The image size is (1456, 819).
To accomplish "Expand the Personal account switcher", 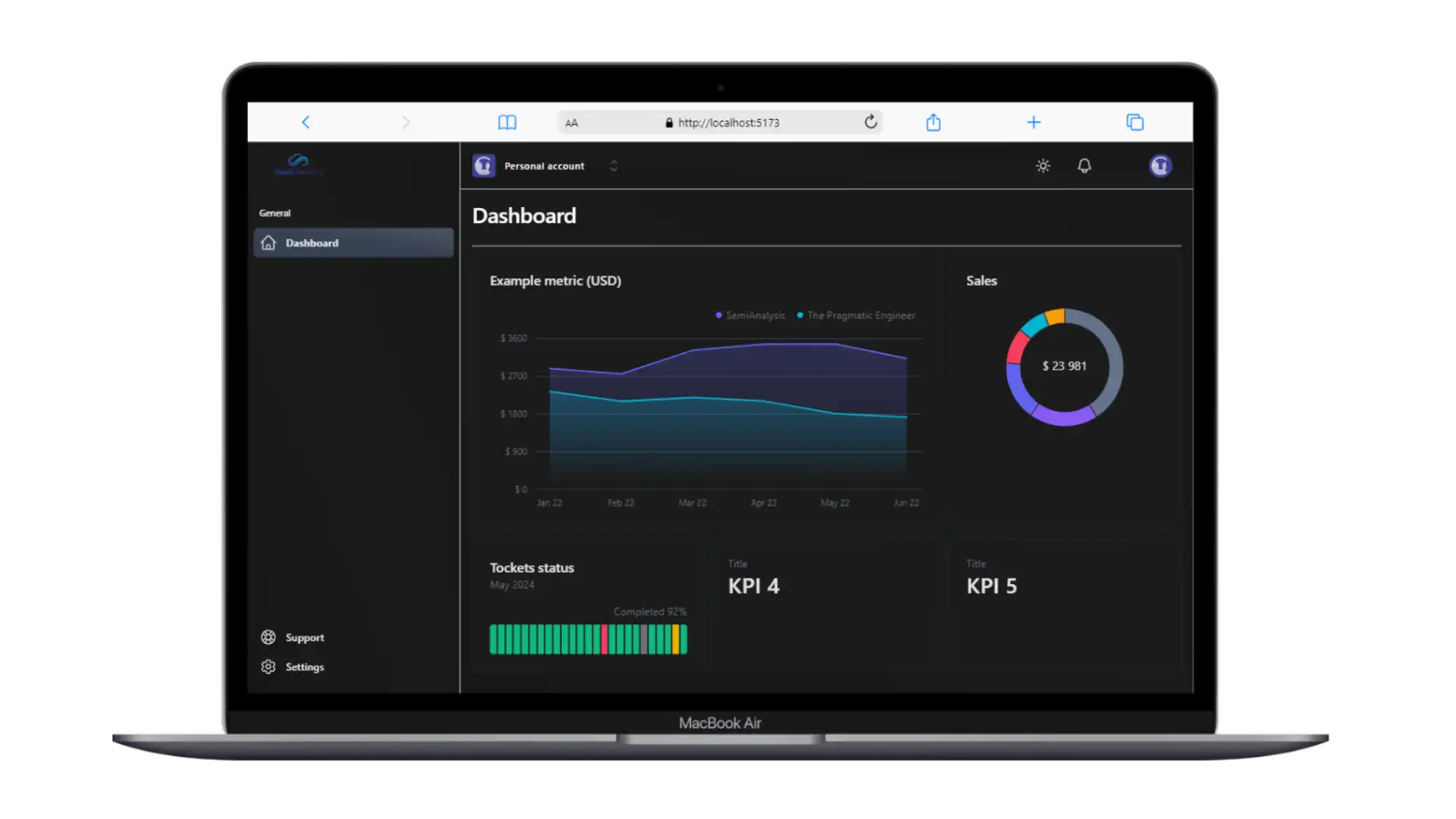I will 546,166.
